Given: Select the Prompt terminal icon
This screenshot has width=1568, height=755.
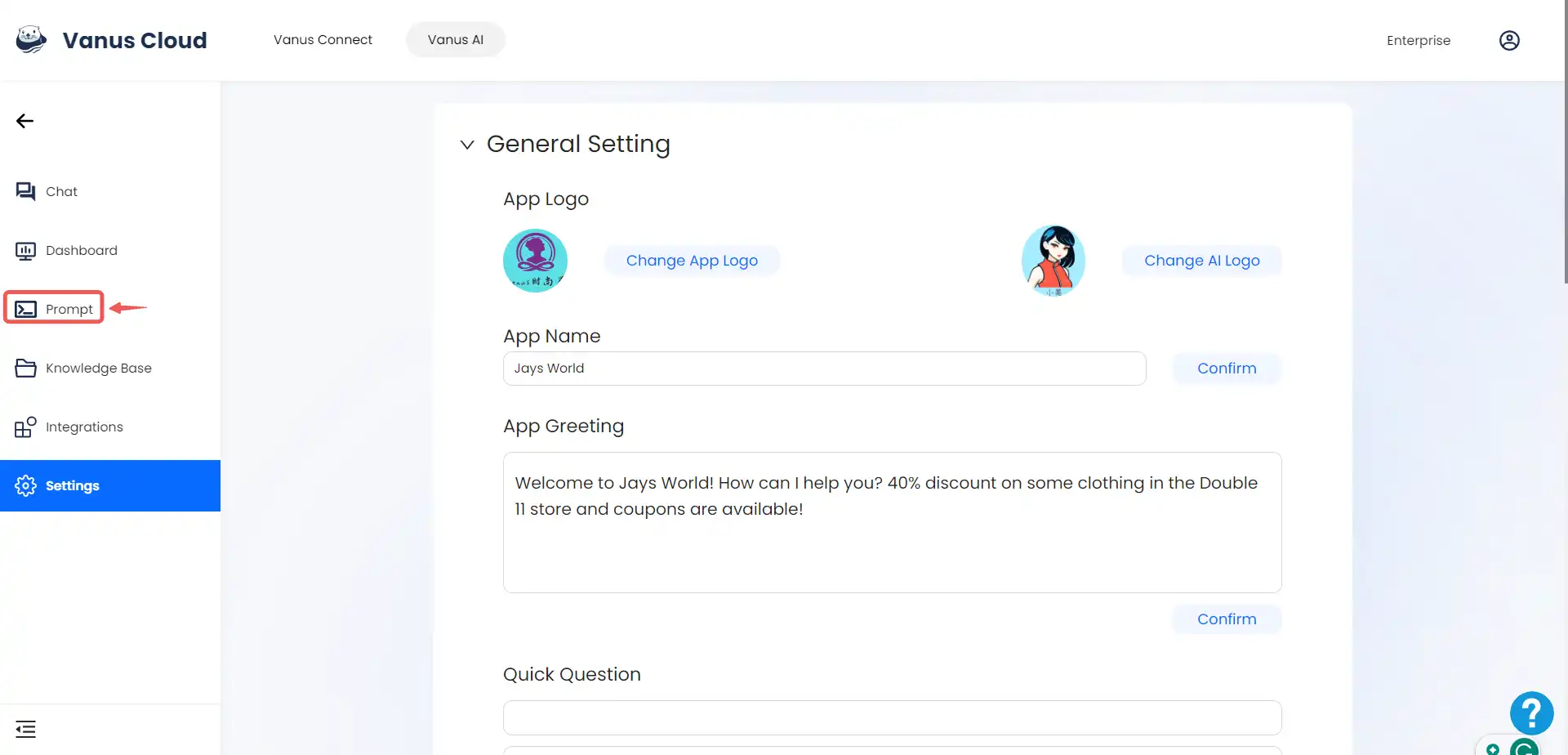Looking at the screenshot, I should coord(25,309).
